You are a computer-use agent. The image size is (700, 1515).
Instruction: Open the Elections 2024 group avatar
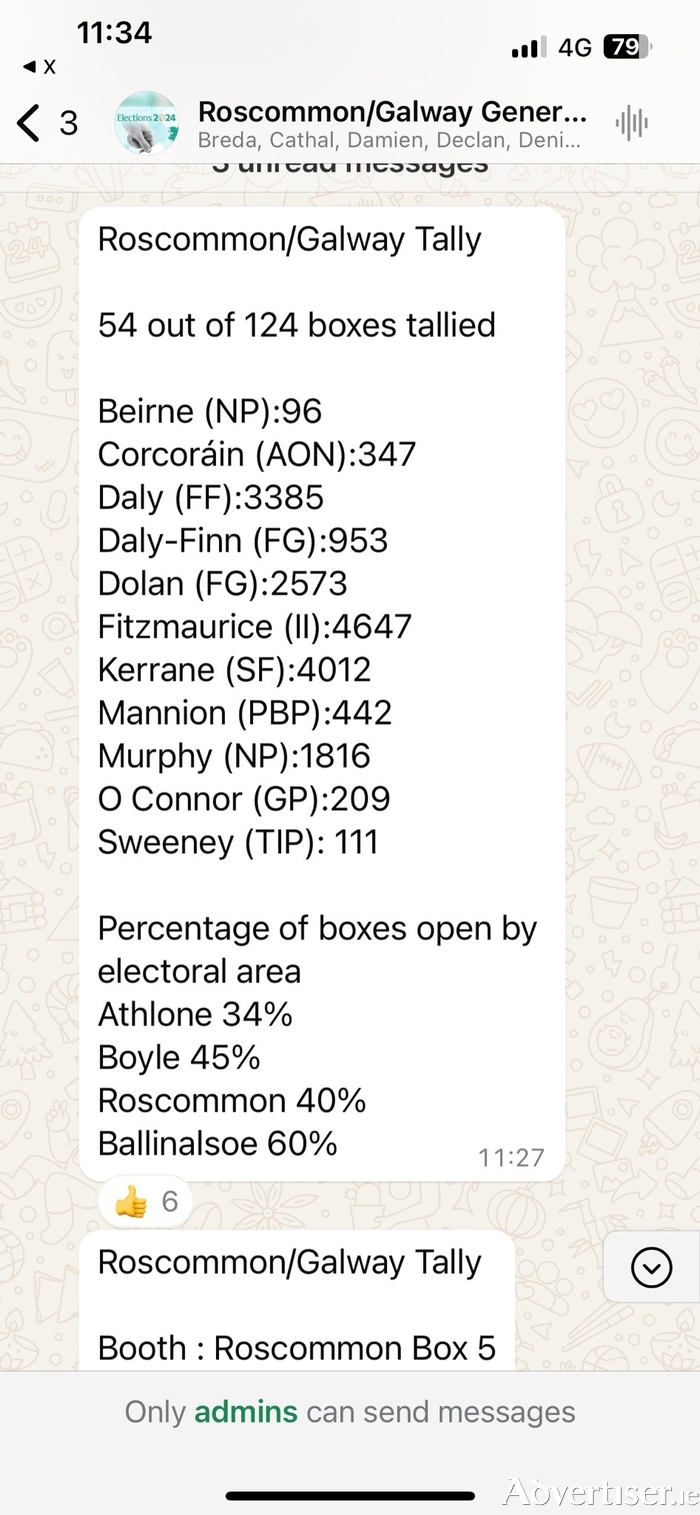(x=147, y=123)
